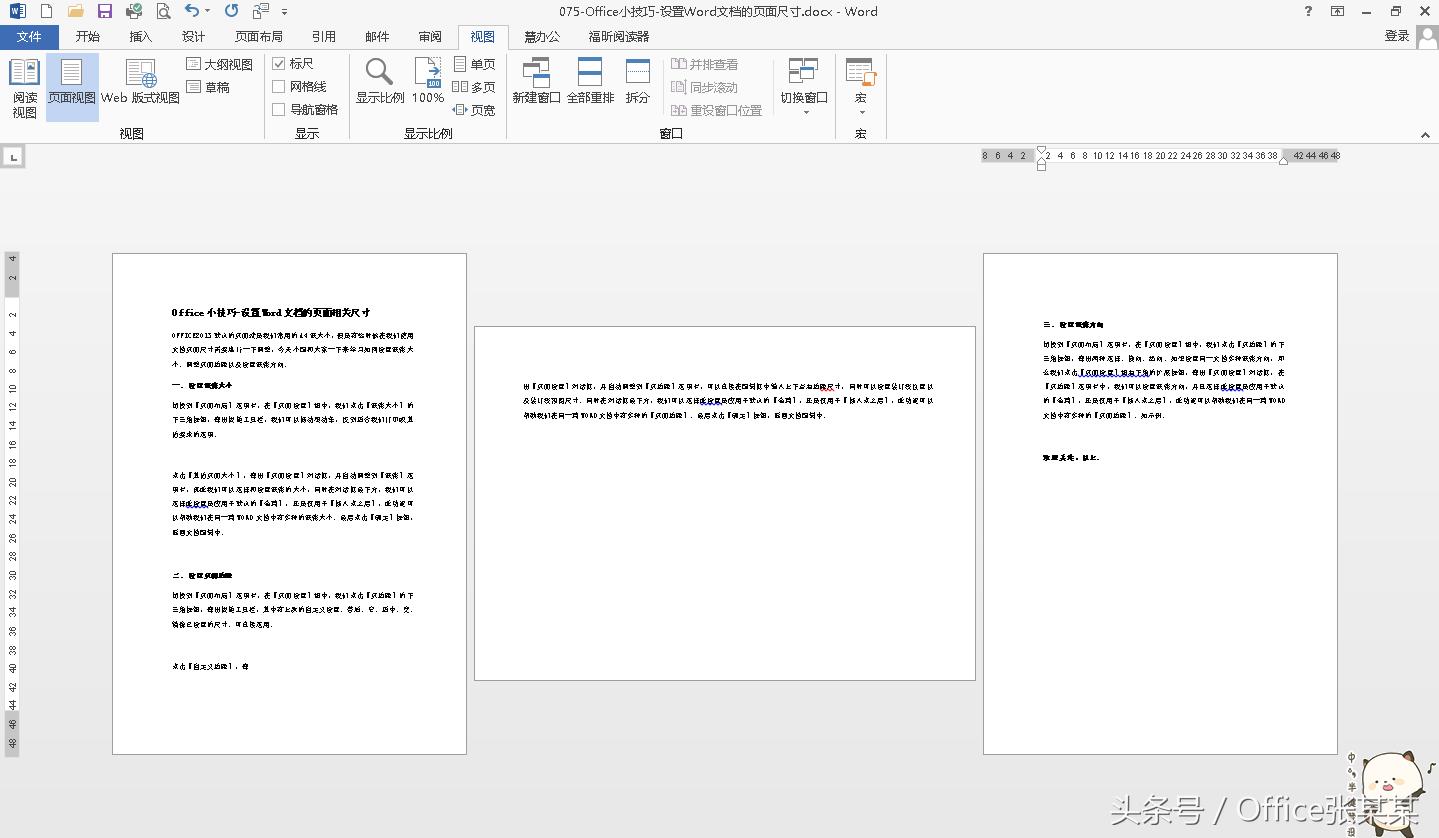Collapse the ribbon with the chevron arrow
Screen dimensions: 1439x838
tap(1425, 133)
